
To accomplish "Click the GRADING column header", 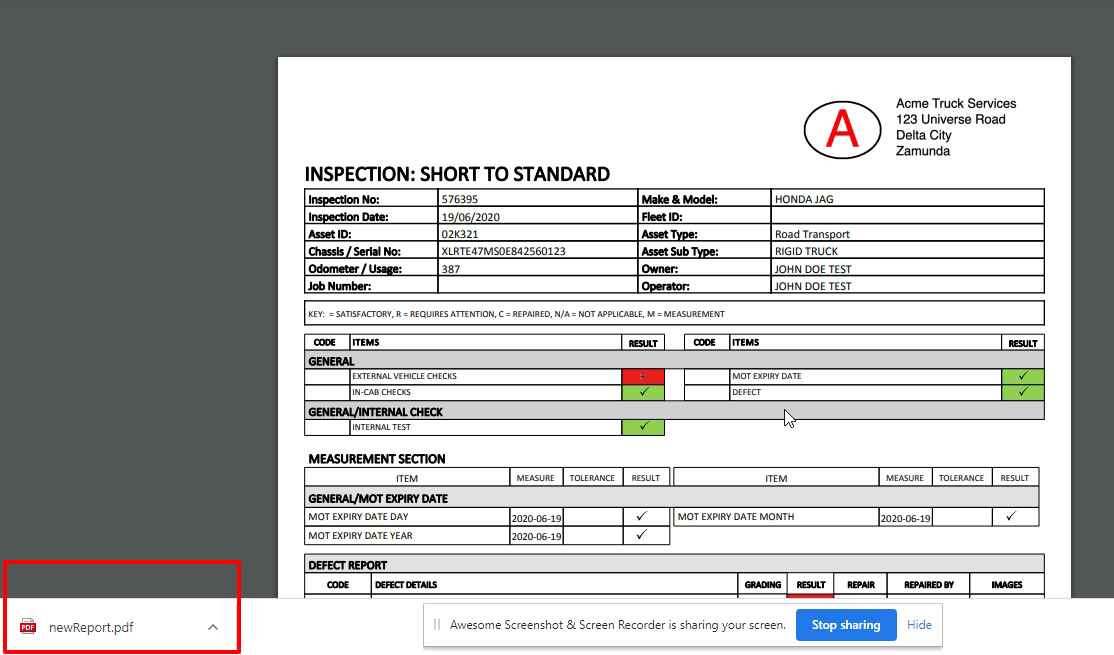I will 762,585.
